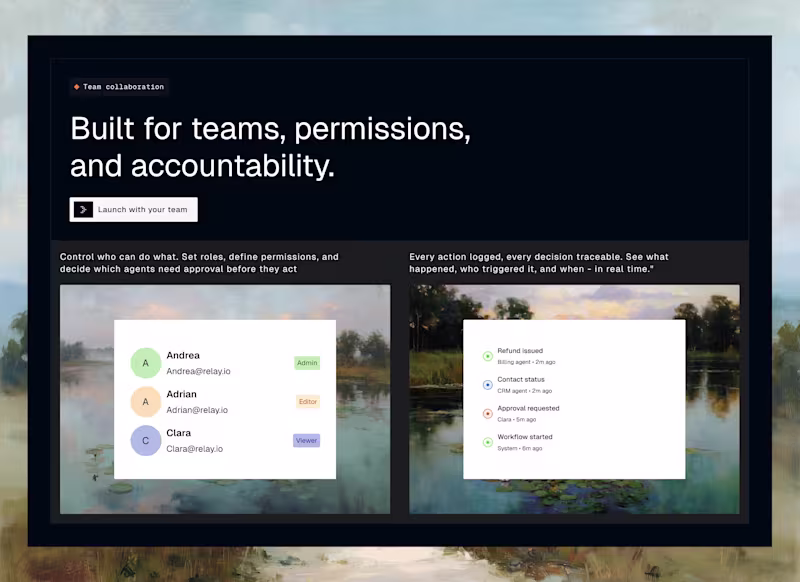Click the Viewer role tag
Image resolution: width=800 pixels, height=582 pixels.
click(x=307, y=440)
